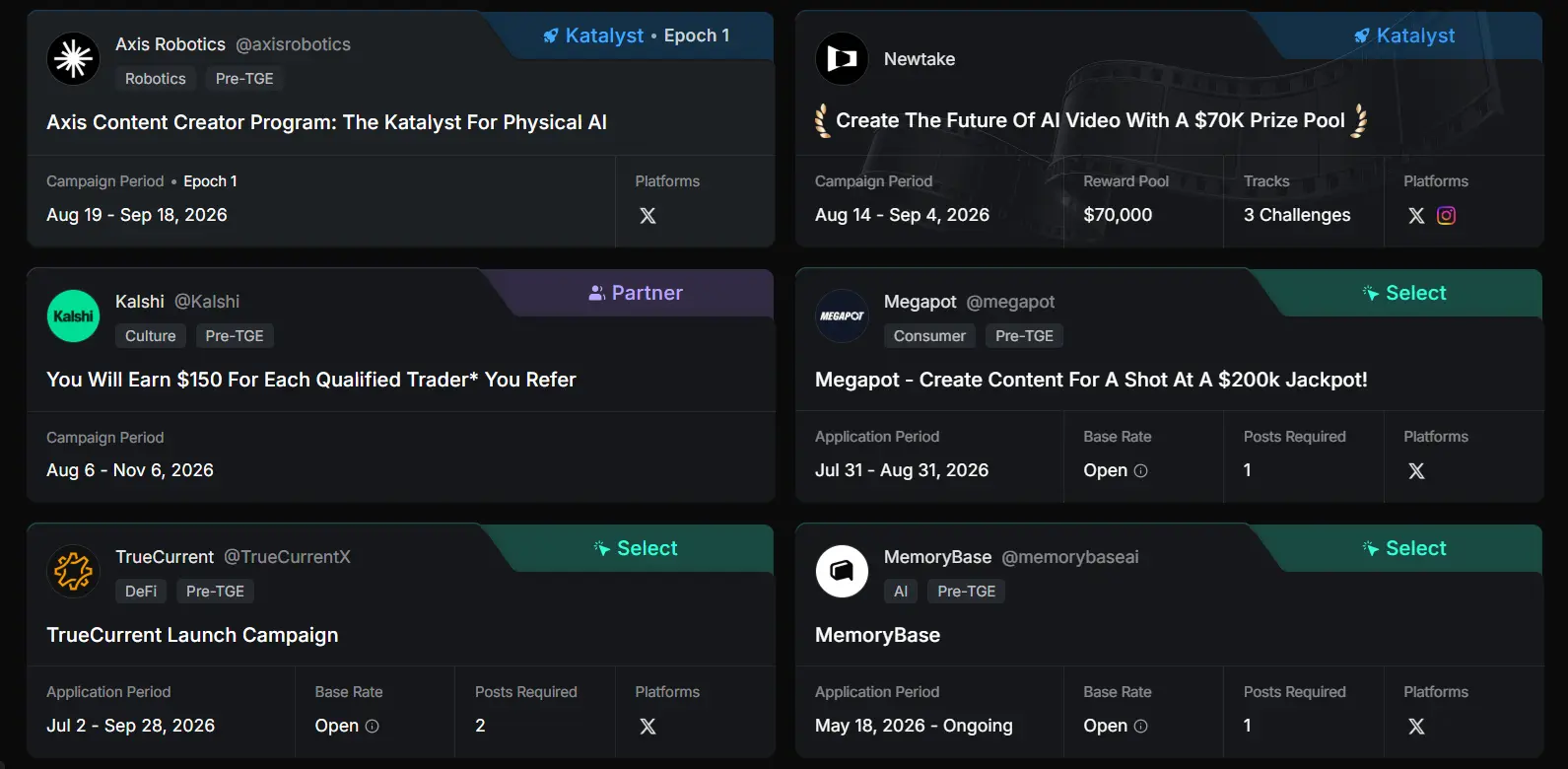Viewport: 1568px width, 769px height.
Task: Click the MemoryBase logo icon
Action: 842,572
